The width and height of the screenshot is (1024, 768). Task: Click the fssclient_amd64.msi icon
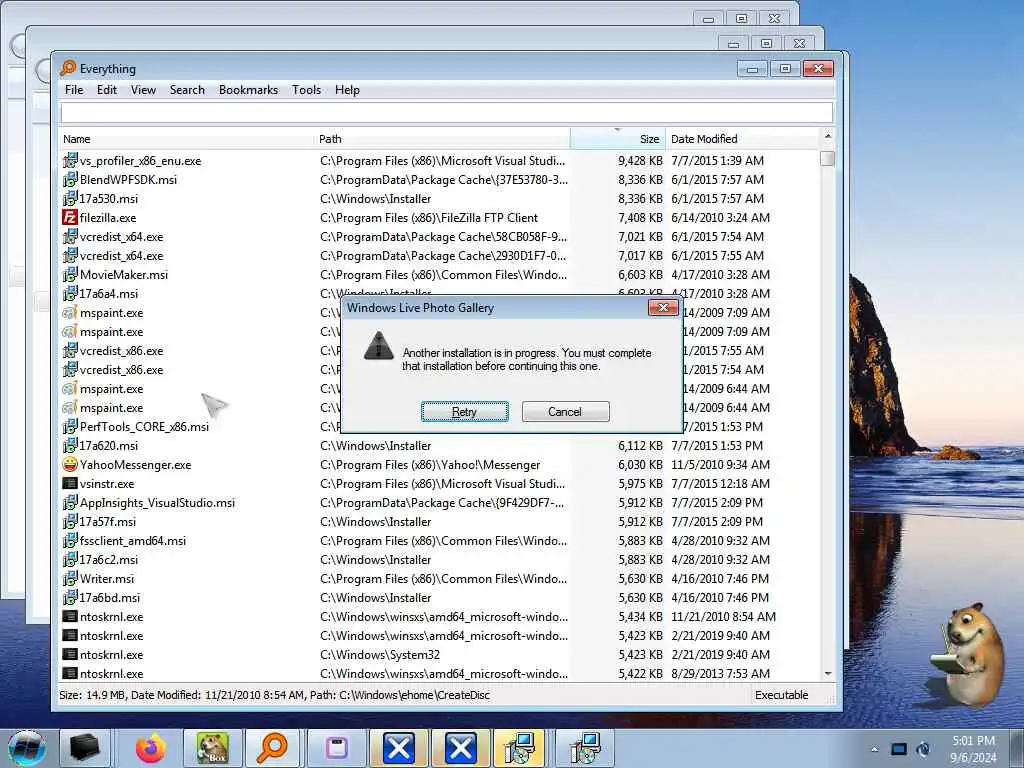click(70, 540)
